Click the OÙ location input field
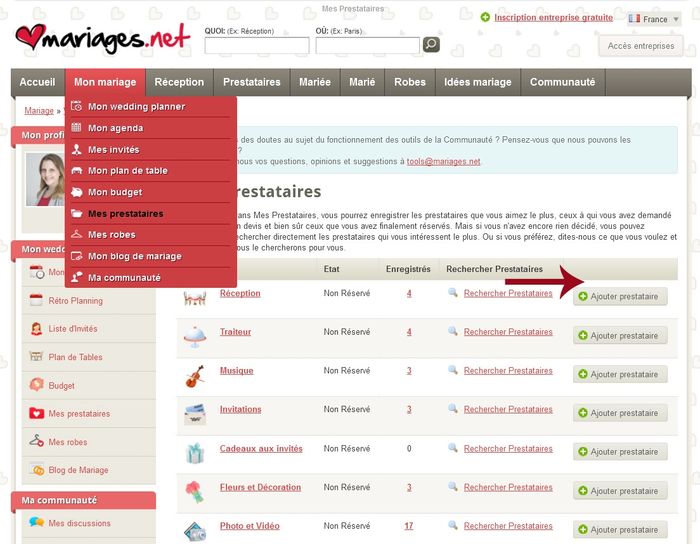Viewport: 700px width, 544px height. coord(367,46)
